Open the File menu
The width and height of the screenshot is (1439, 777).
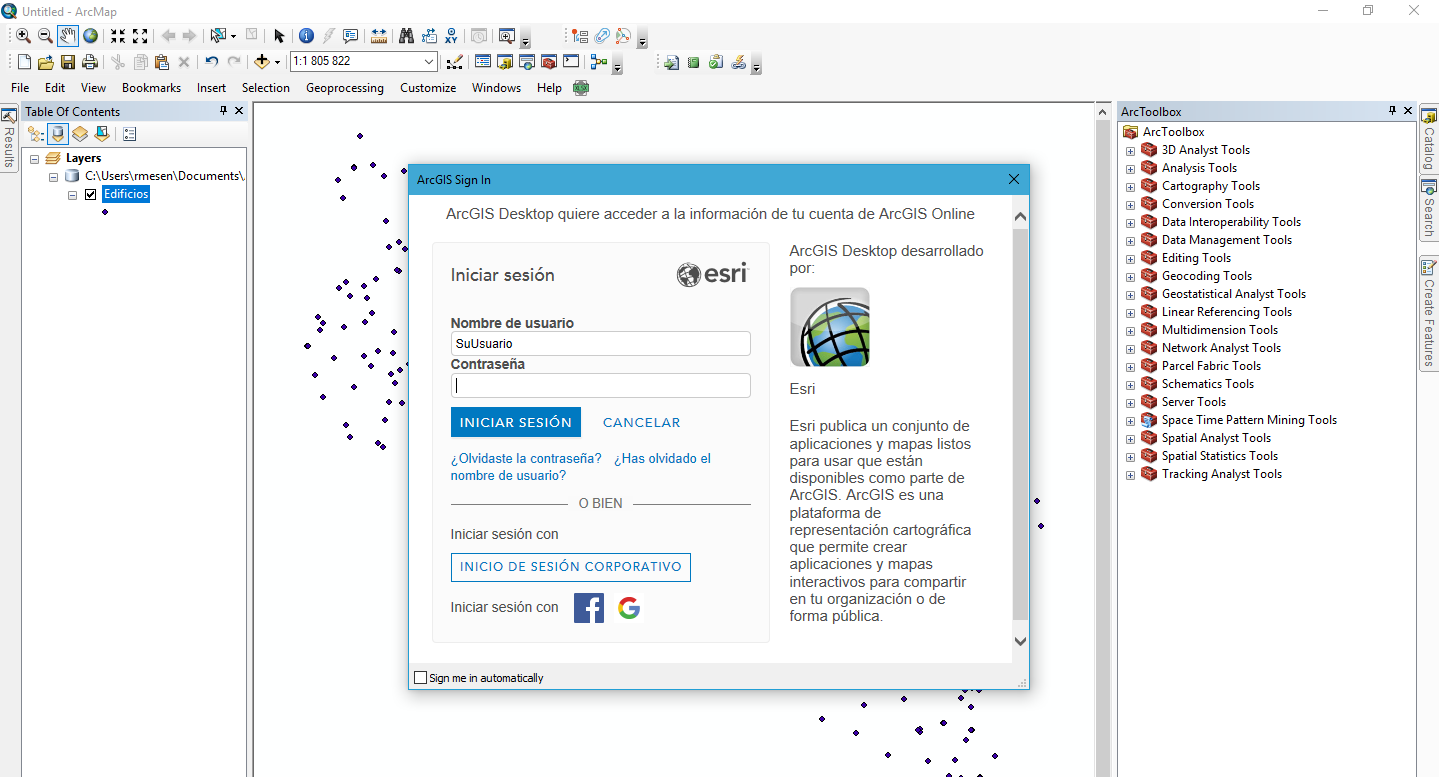coord(20,88)
